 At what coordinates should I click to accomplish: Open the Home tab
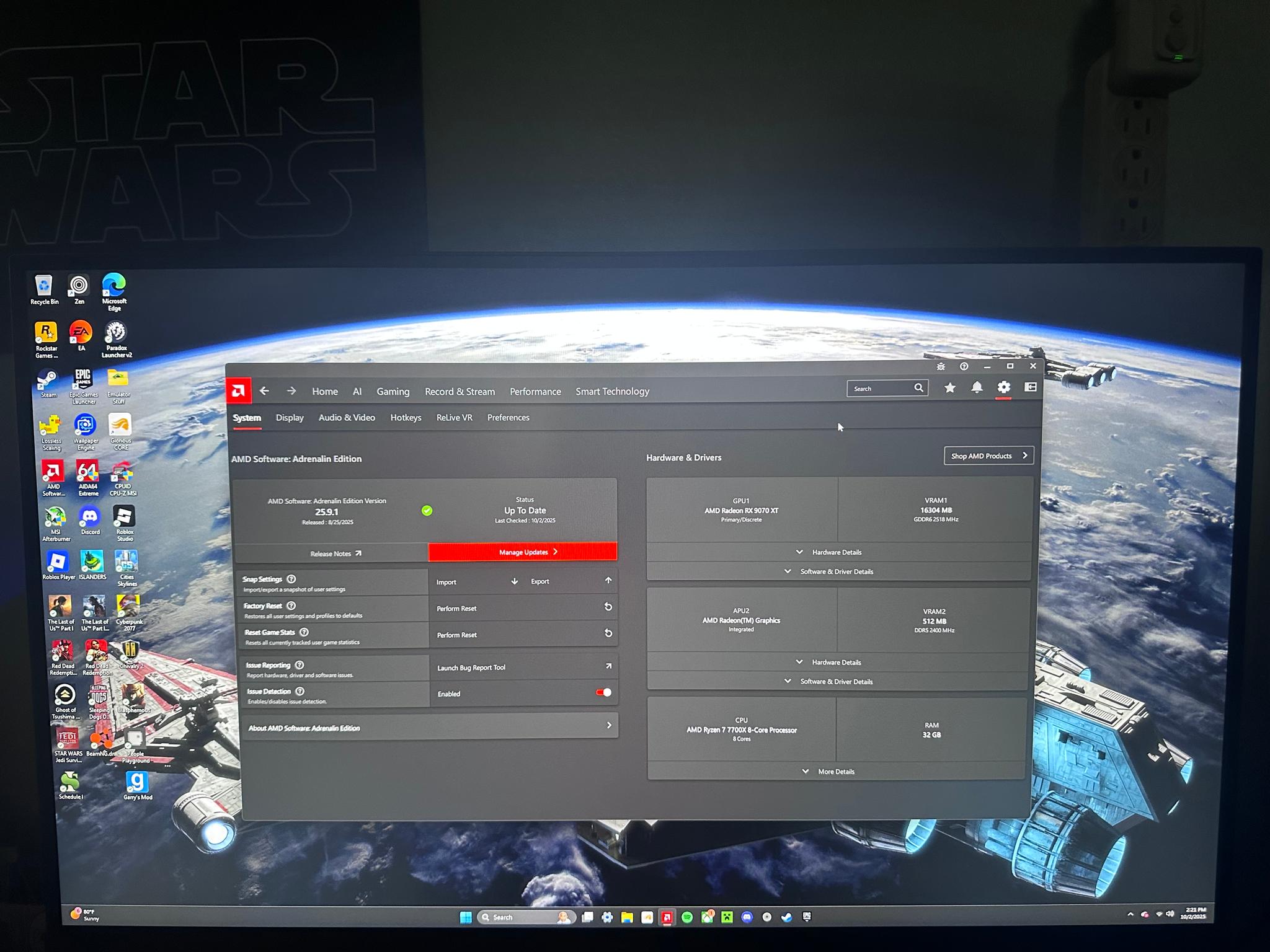click(x=325, y=391)
